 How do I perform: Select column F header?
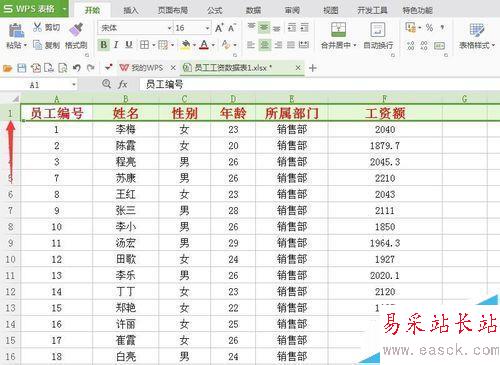click(385, 99)
